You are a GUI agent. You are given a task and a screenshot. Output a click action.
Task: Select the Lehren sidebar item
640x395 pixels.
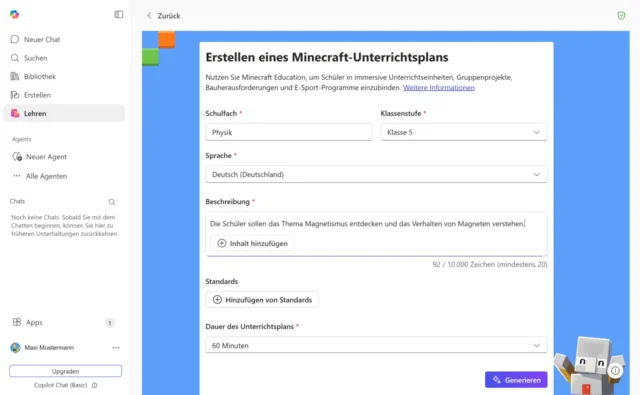point(64,113)
